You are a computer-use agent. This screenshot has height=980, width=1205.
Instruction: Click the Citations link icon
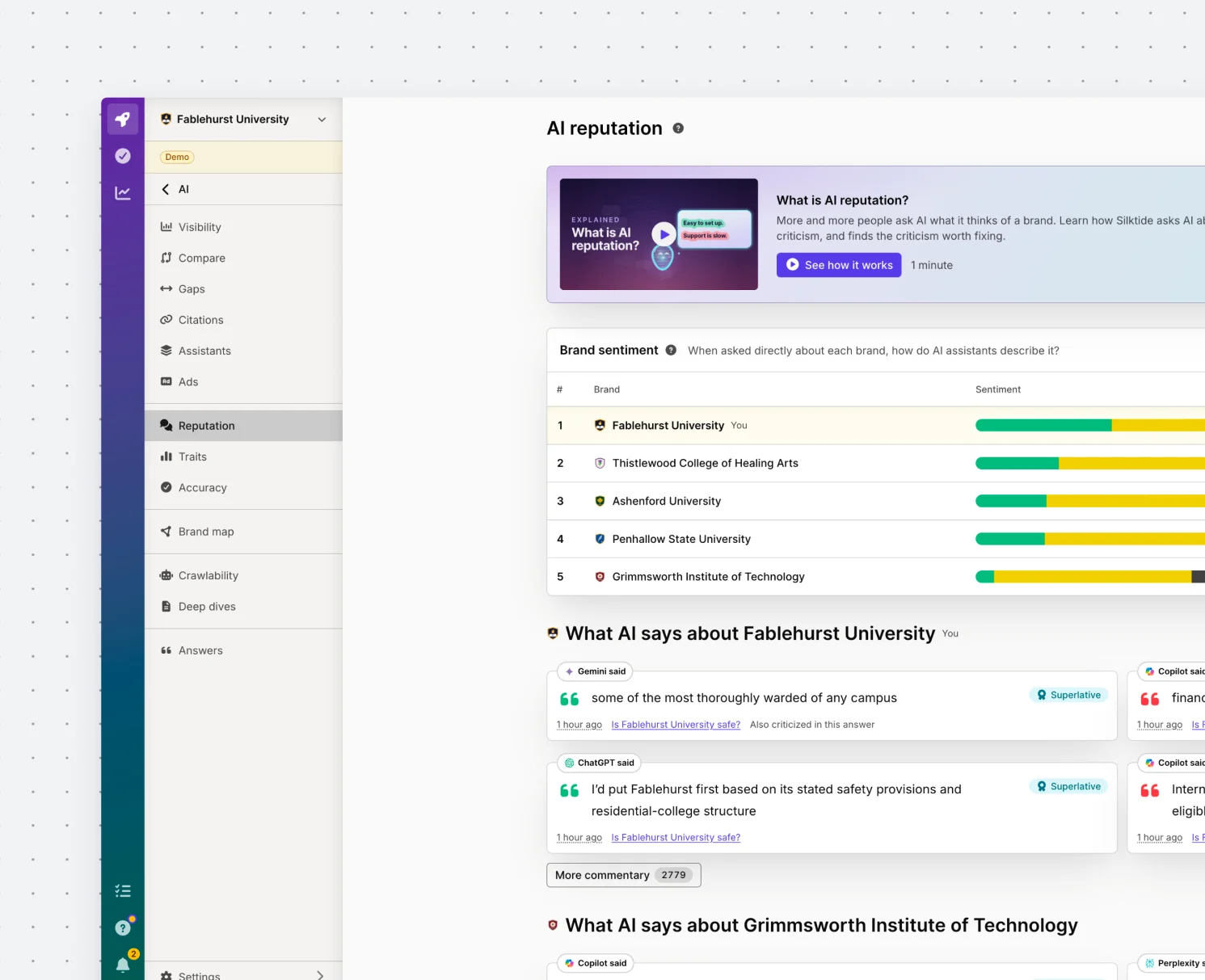tap(166, 320)
